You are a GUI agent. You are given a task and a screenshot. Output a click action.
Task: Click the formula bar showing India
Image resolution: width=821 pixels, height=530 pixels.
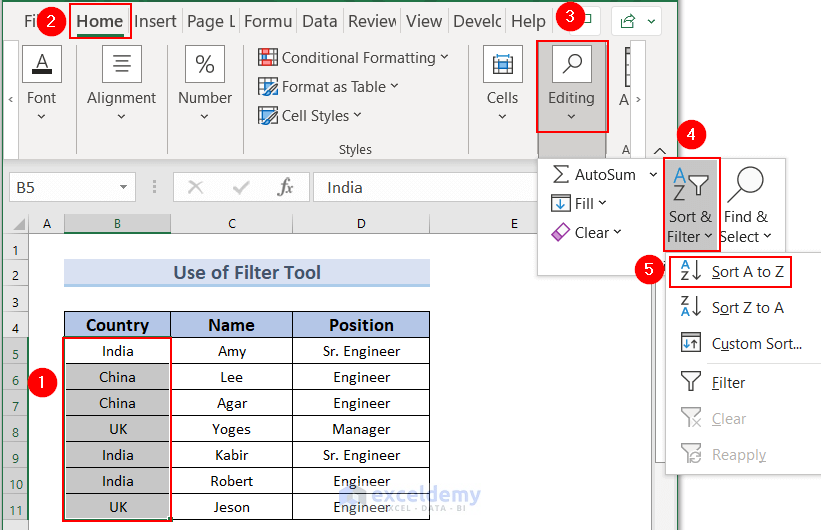click(420, 187)
